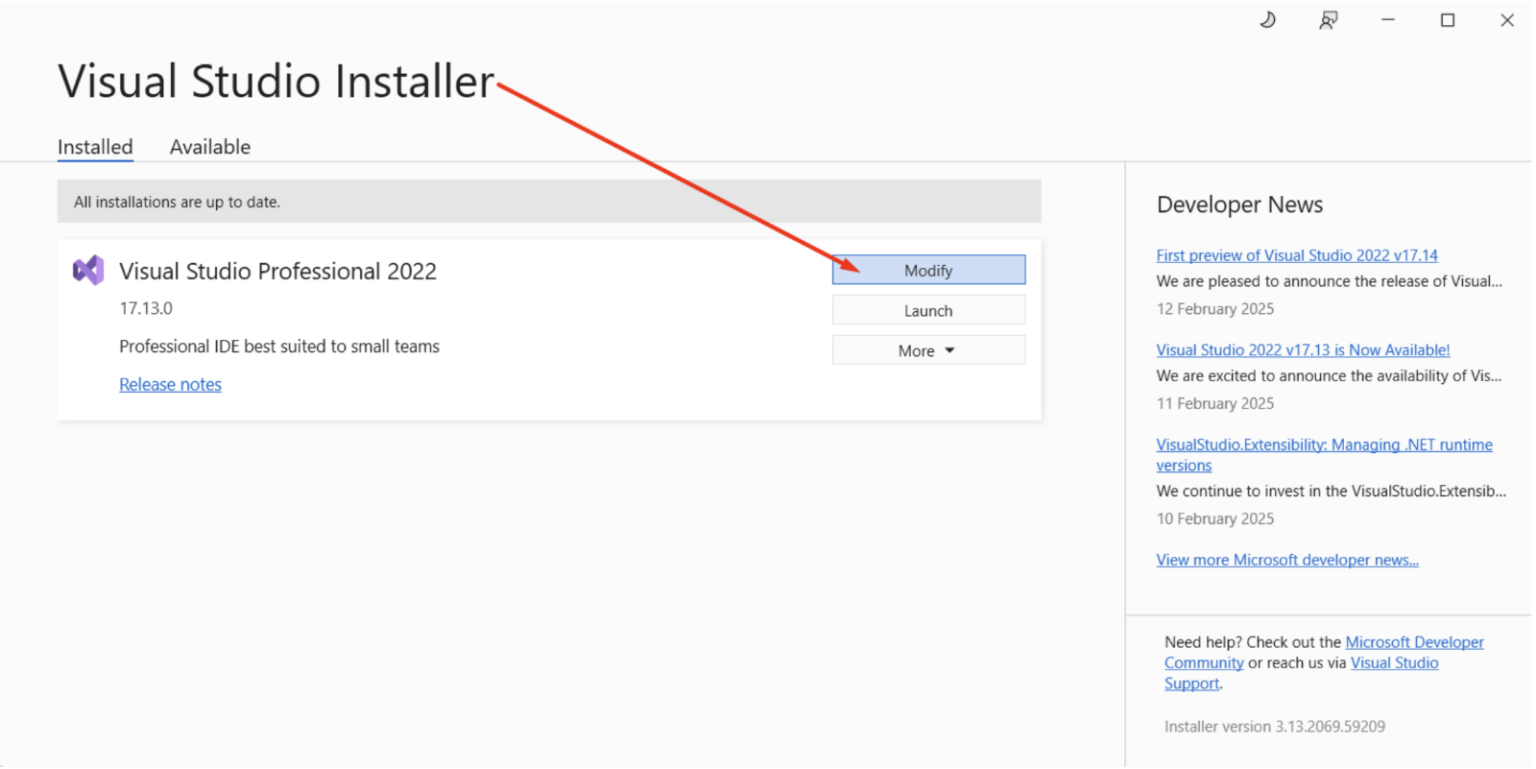This screenshot has width=1536, height=769.
Task: Click the installations up to date banner
Action: tap(549, 201)
